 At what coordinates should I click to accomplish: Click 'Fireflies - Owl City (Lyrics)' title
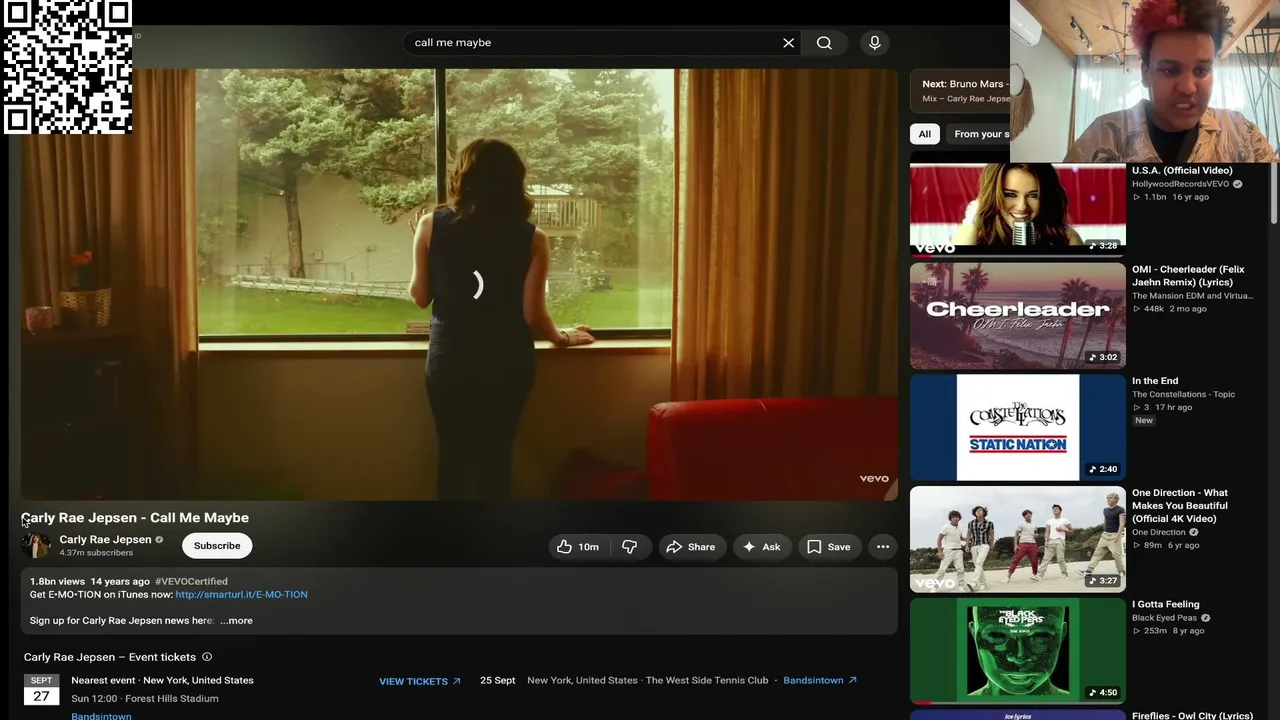[x=1192, y=715]
